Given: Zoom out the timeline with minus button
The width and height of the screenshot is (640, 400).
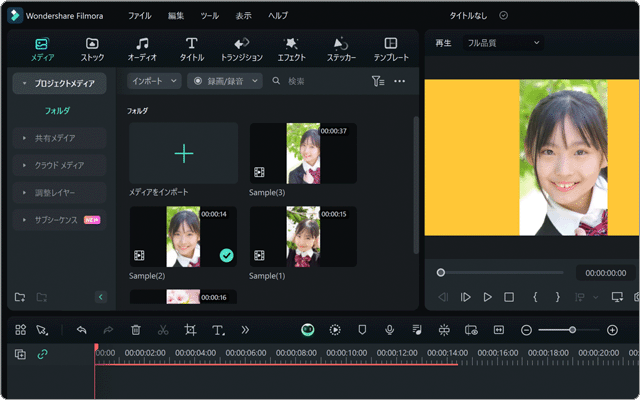Looking at the screenshot, I should coord(527,330).
